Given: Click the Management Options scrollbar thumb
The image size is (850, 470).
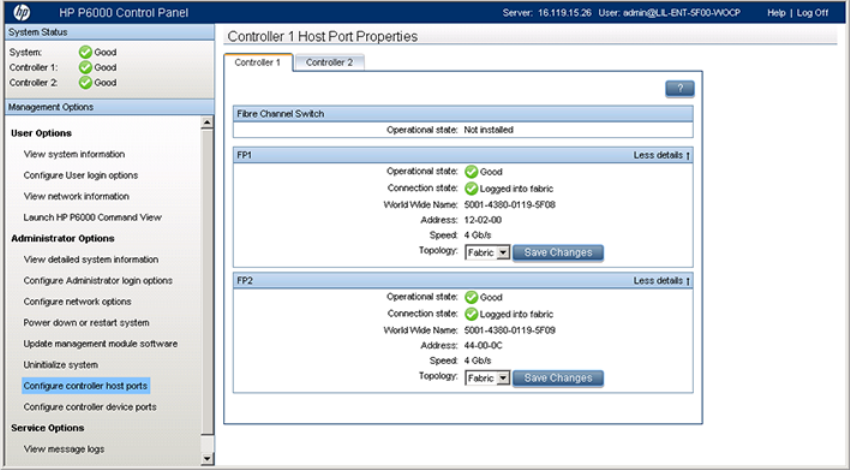Looking at the screenshot, I should (x=207, y=281).
